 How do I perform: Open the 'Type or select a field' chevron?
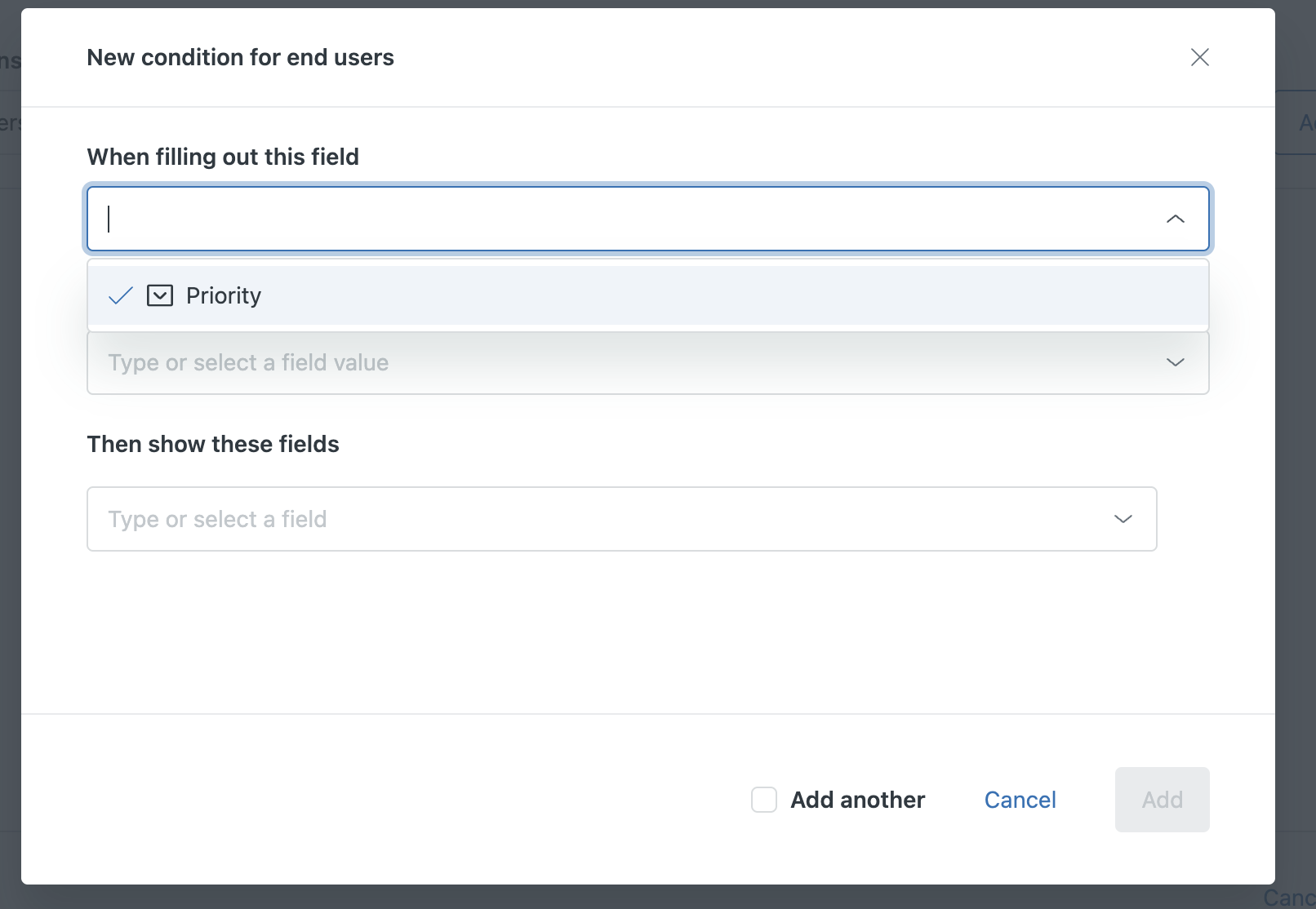1123,519
